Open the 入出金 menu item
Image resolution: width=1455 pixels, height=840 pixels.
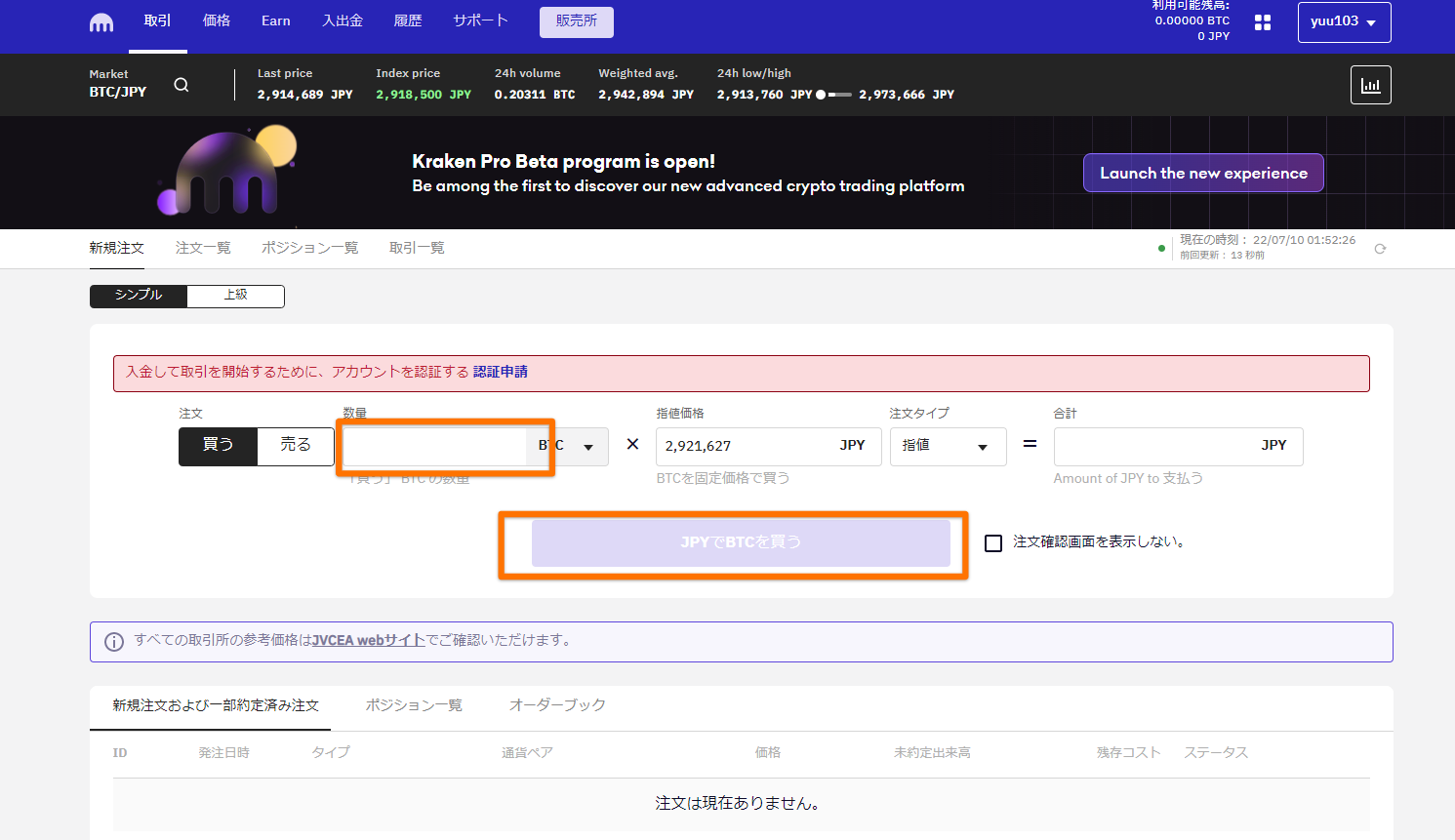(x=343, y=20)
